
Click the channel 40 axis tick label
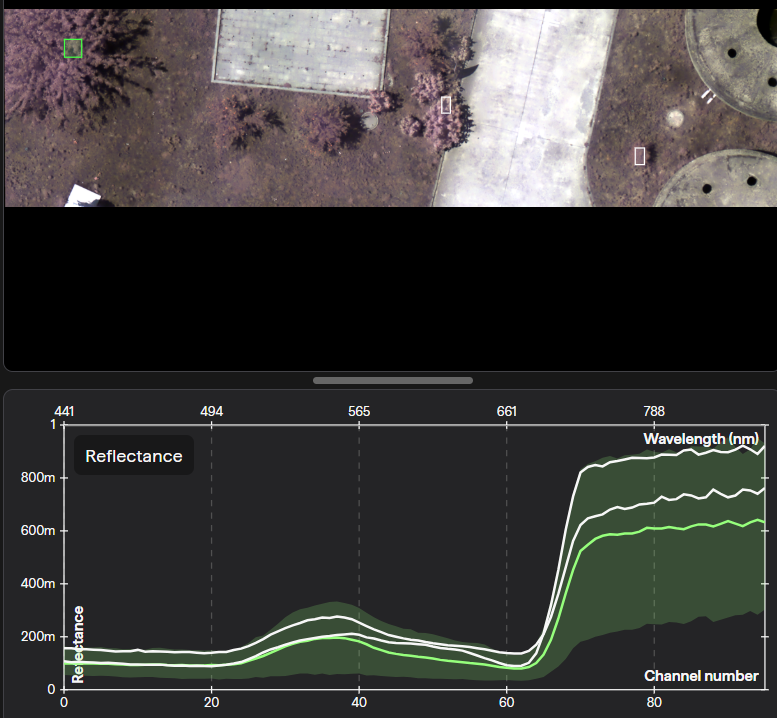pyautogui.click(x=359, y=703)
